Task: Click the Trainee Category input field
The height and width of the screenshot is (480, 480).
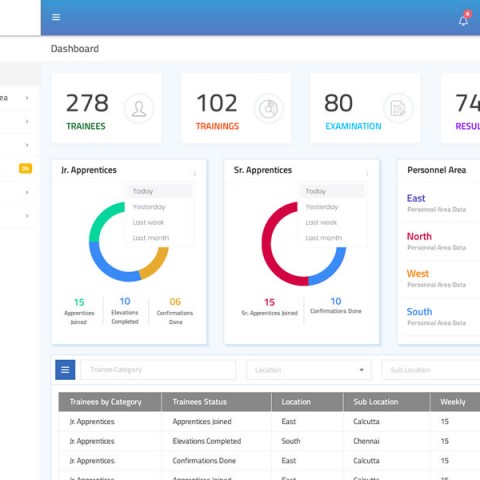Action: 158,370
